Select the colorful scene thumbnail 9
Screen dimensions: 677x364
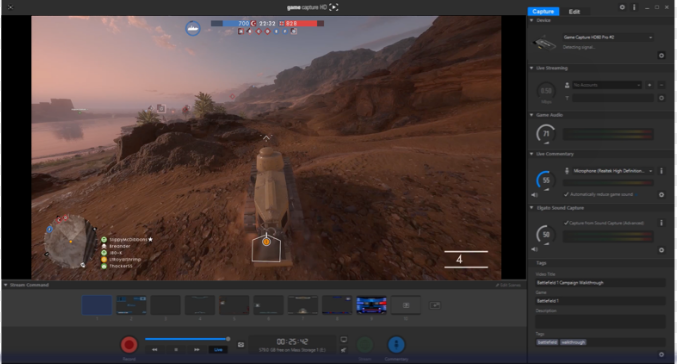tap(371, 305)
